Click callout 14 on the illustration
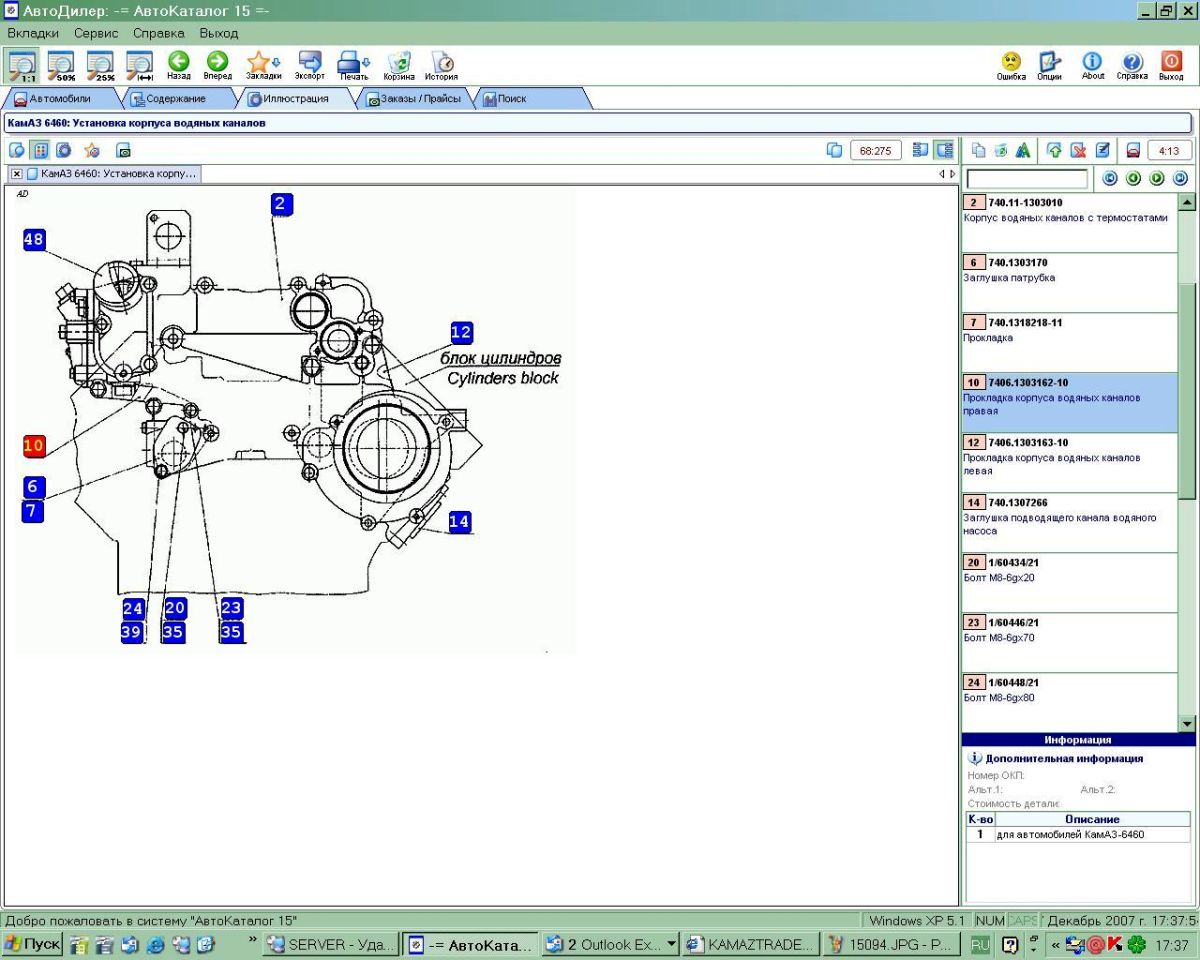Image resolution: width=1200 pixels, height=960 pixels. [460, 521]
